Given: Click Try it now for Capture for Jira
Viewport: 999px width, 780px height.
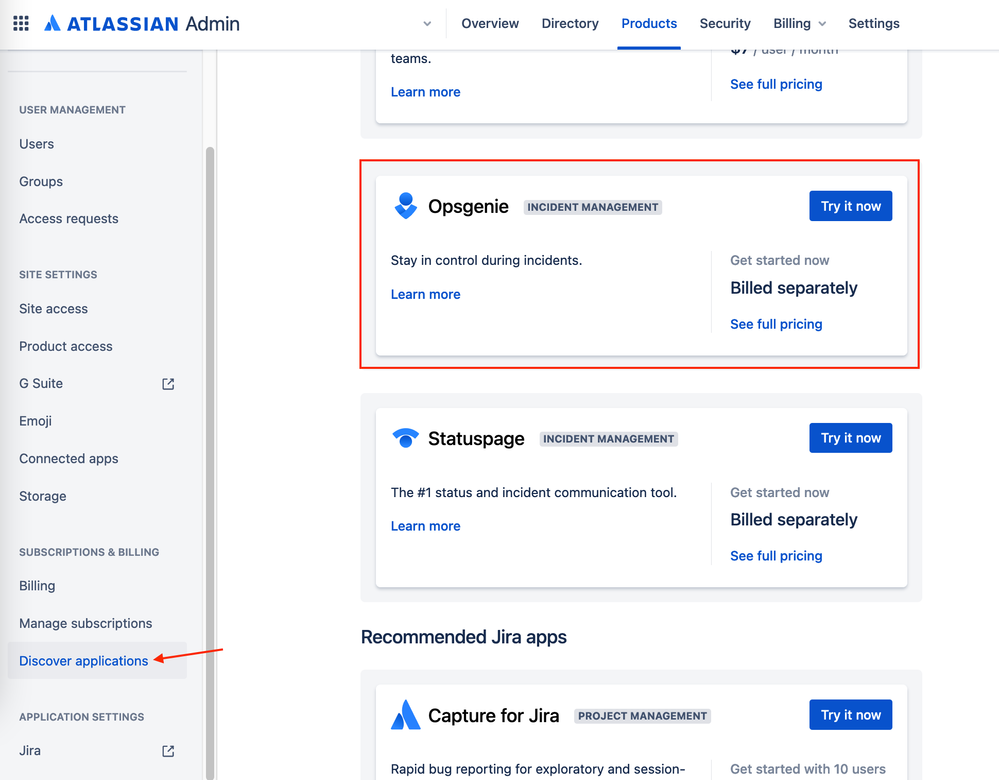Looking at the screenshot, I should [851, 715].
